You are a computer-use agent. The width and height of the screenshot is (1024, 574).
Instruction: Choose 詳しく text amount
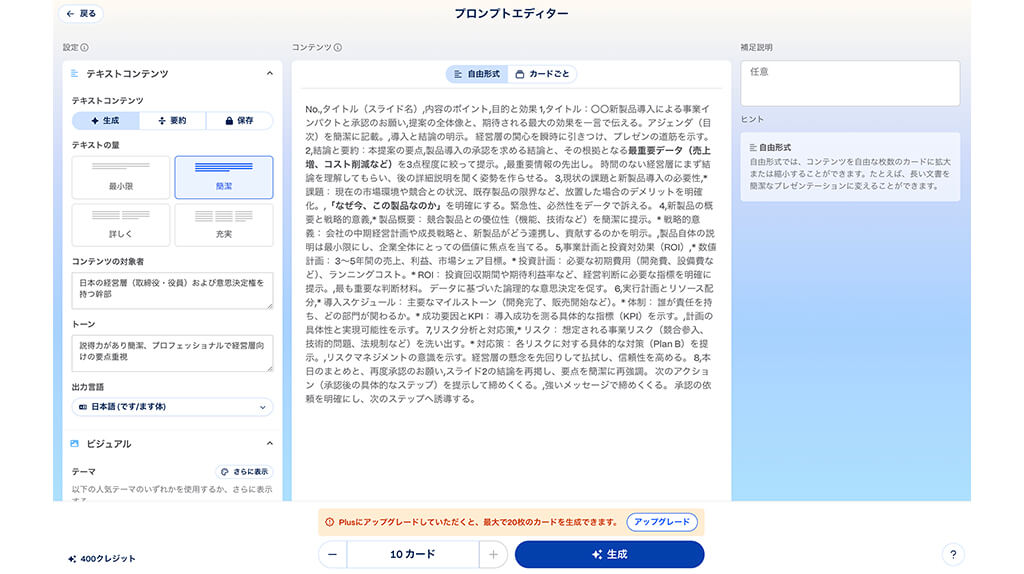click(x=121, y=225)
